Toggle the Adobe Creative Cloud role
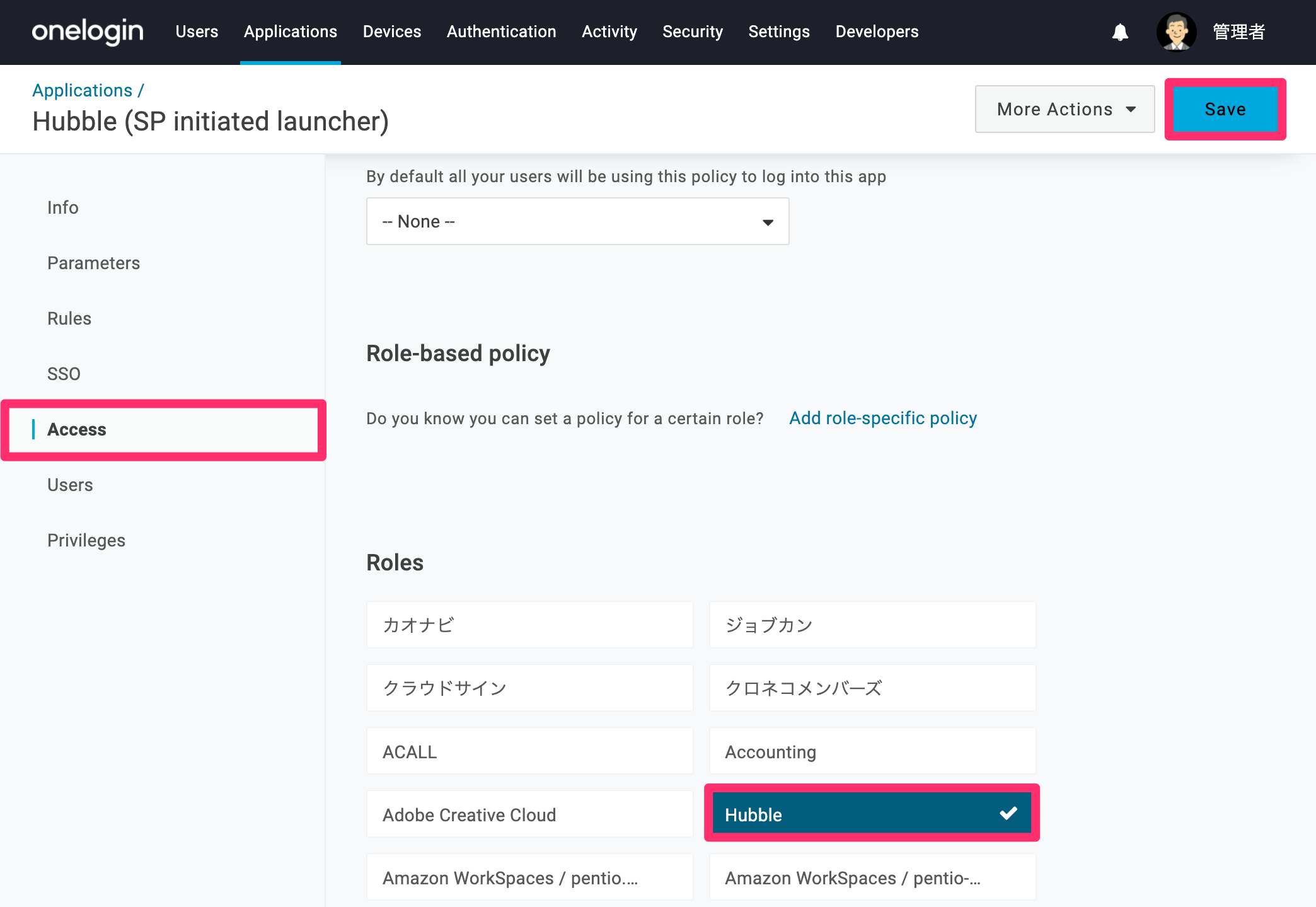 (x=530, y=814)
